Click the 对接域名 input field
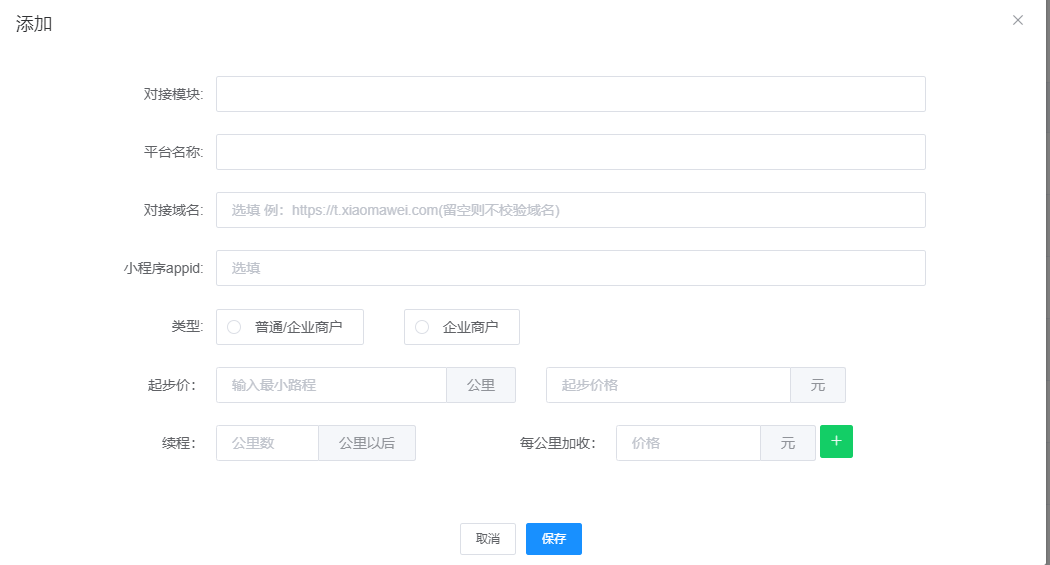1050x565 pixels. [x=570, y=210]
